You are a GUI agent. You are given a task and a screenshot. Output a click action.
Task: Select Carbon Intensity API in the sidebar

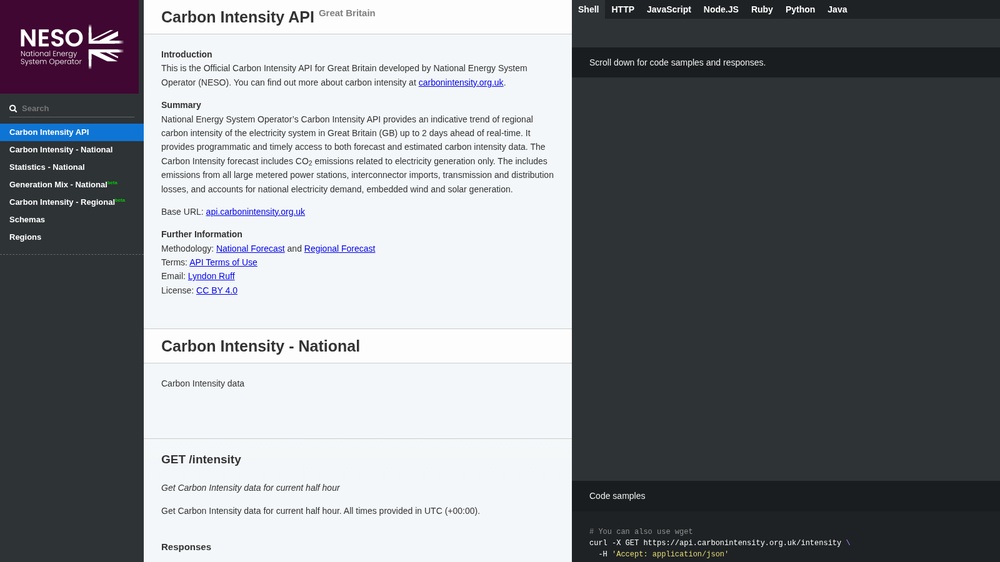tap(71, 132)
